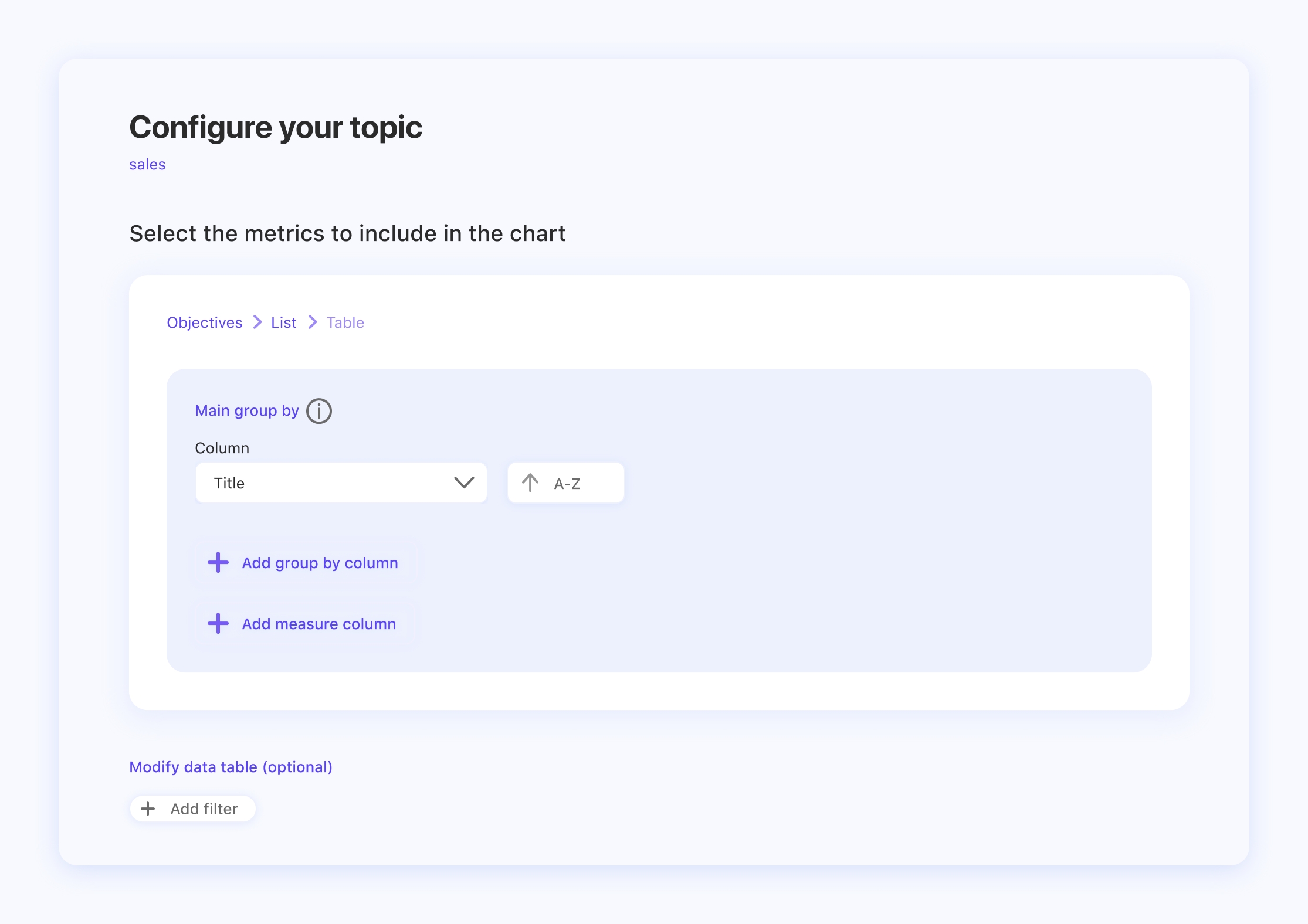This screenshot has height=924, width=1308.
Task: Toggle the A-Z sort order
Action: click(566, 483)
